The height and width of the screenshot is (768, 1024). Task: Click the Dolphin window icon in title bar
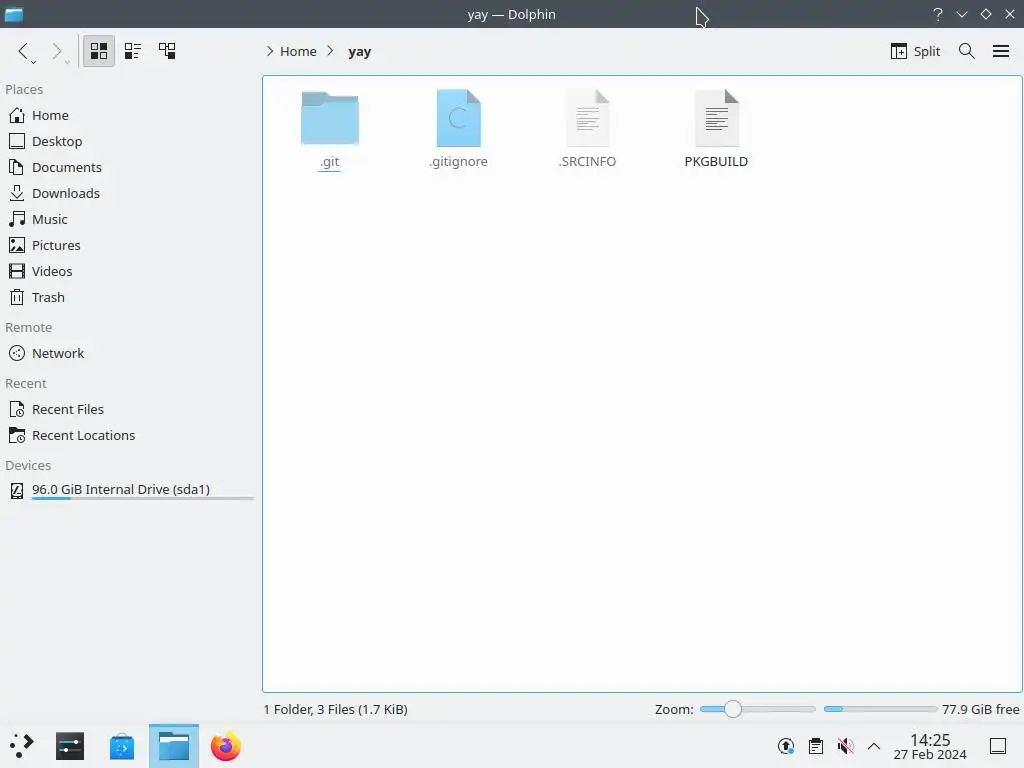pyautogui.click(x=14, y=14)
